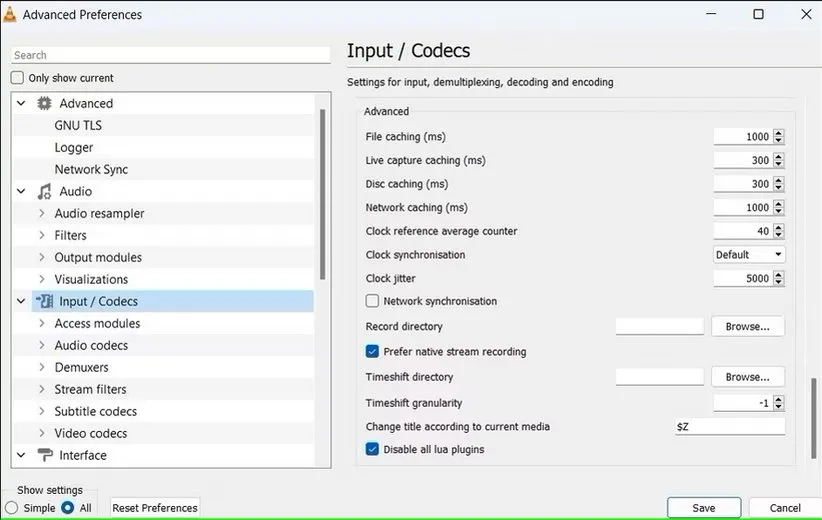The image size is (822, 520).
Task: Expand the Audio codecs tree node
Action: tap(41, 346)
